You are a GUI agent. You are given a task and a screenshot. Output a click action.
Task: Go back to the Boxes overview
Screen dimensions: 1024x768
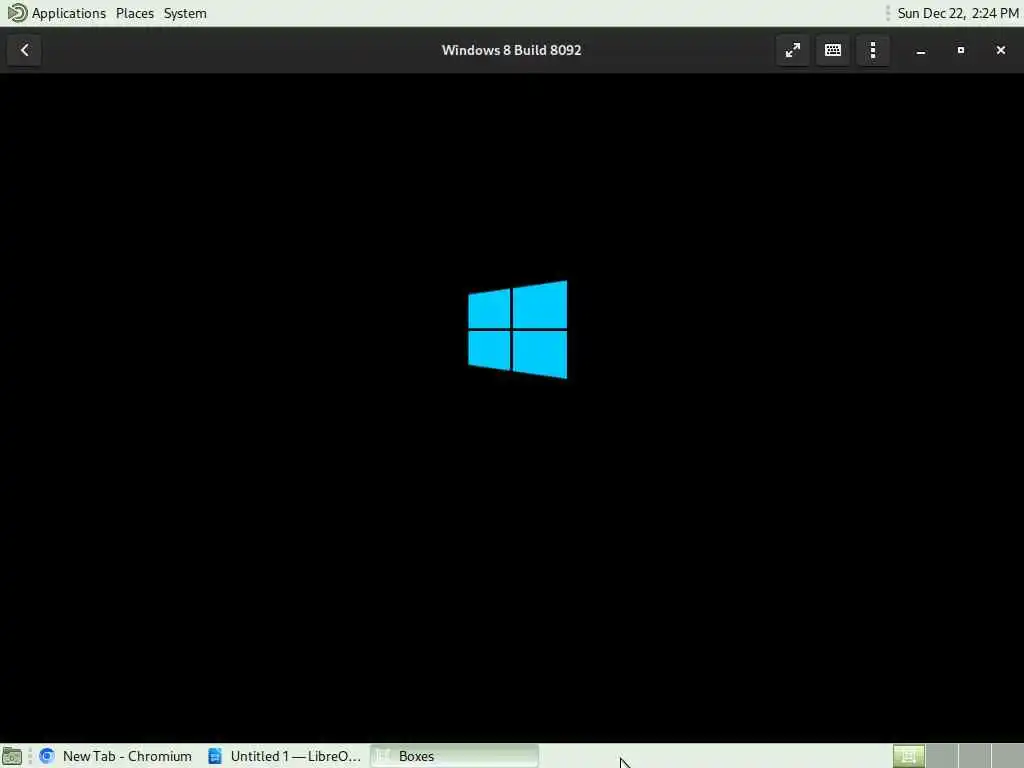pyautogui.click(x=24, y=50)
